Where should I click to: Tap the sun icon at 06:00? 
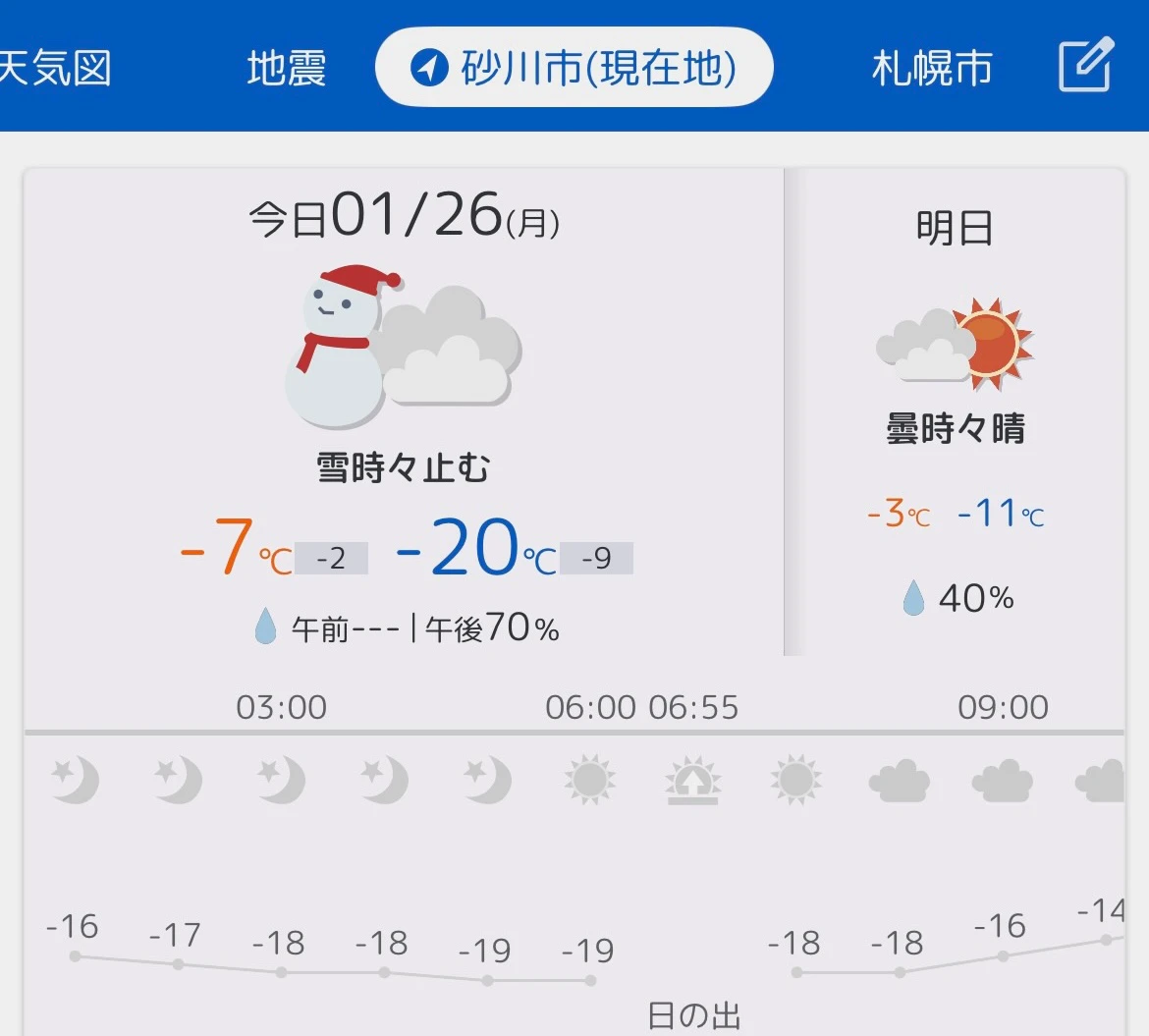click(589, 782)
